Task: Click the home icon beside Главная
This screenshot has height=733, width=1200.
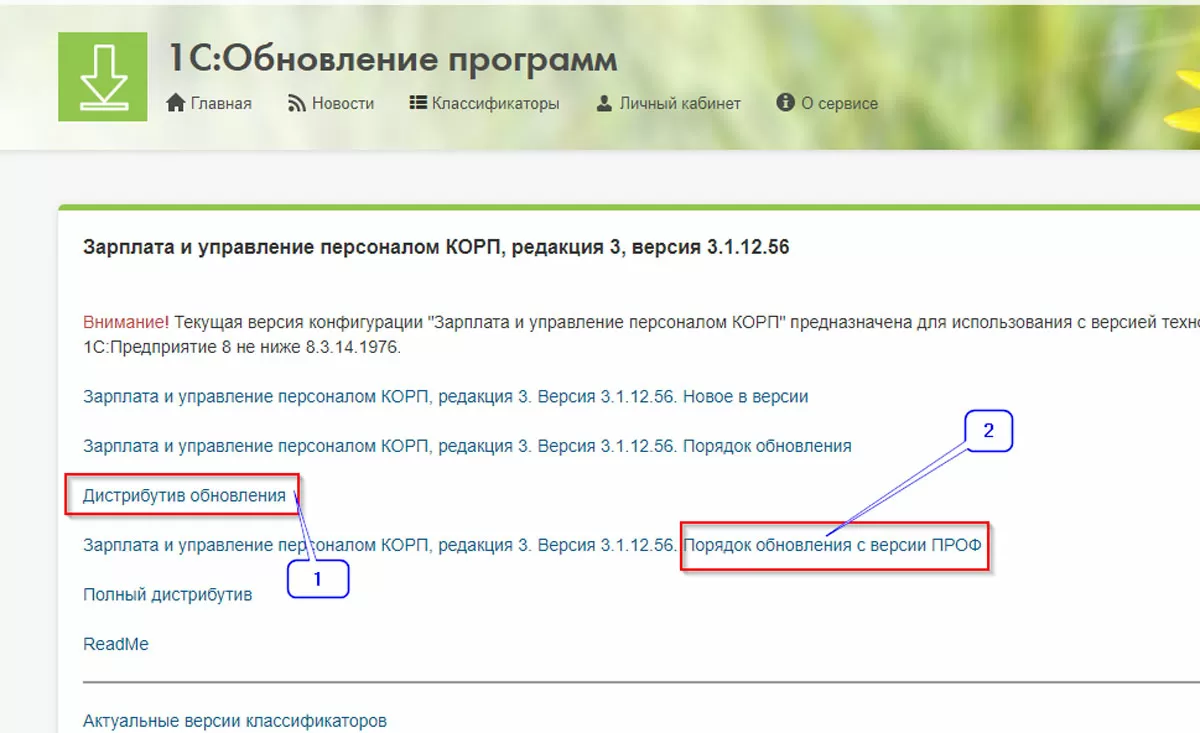Action: click(x=176, y=103)
